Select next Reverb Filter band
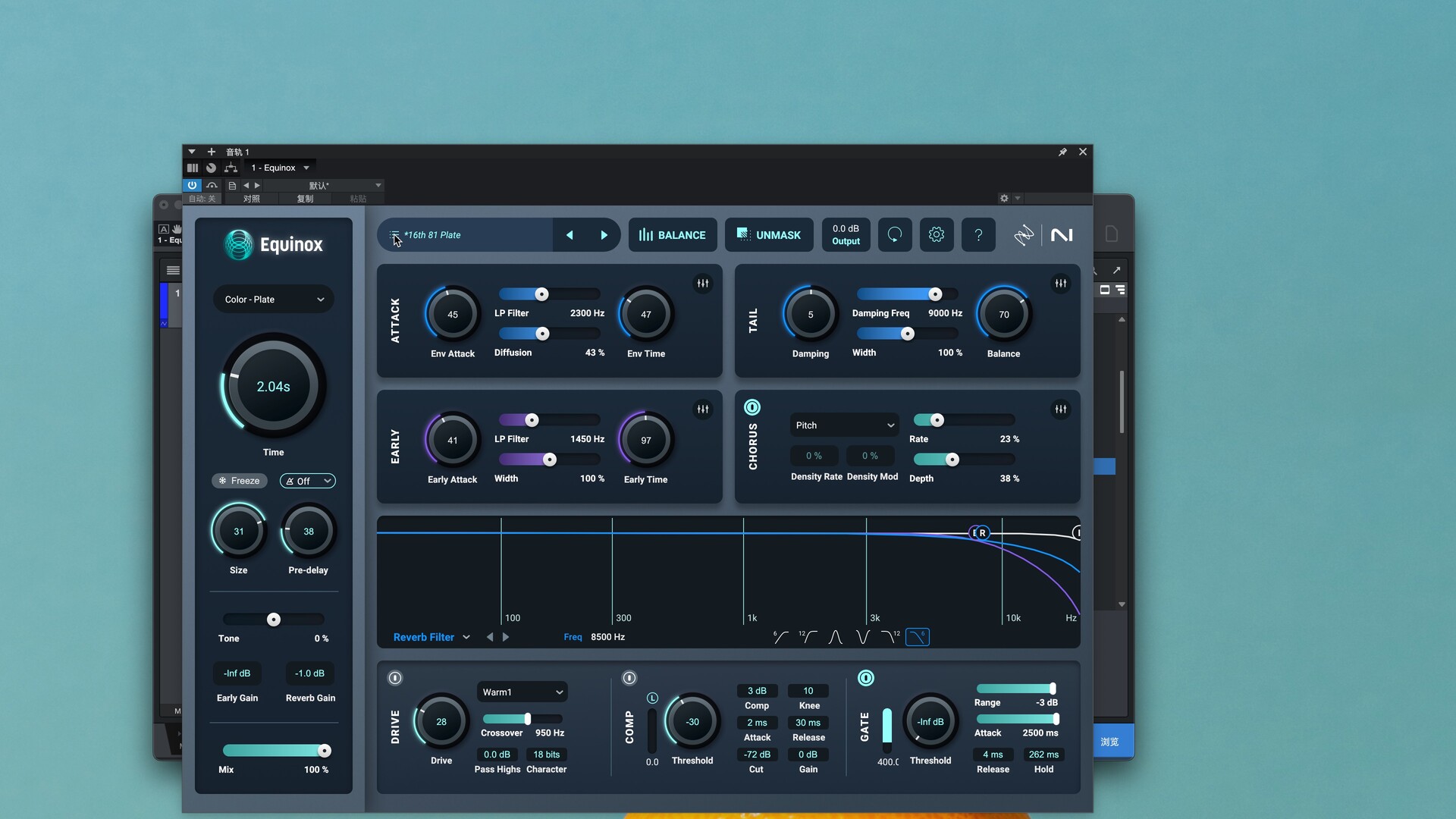 pyautogui.click(x=506, y=637)
